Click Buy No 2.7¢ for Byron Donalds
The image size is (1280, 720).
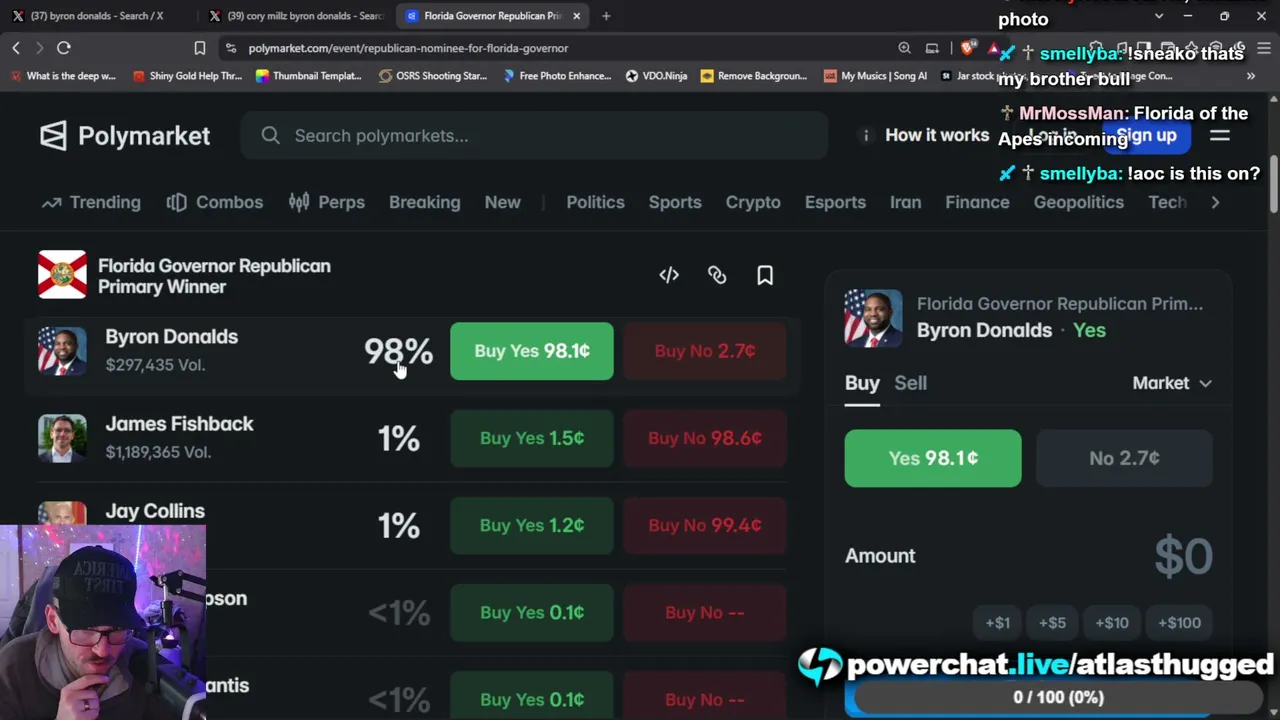point(705,351)
